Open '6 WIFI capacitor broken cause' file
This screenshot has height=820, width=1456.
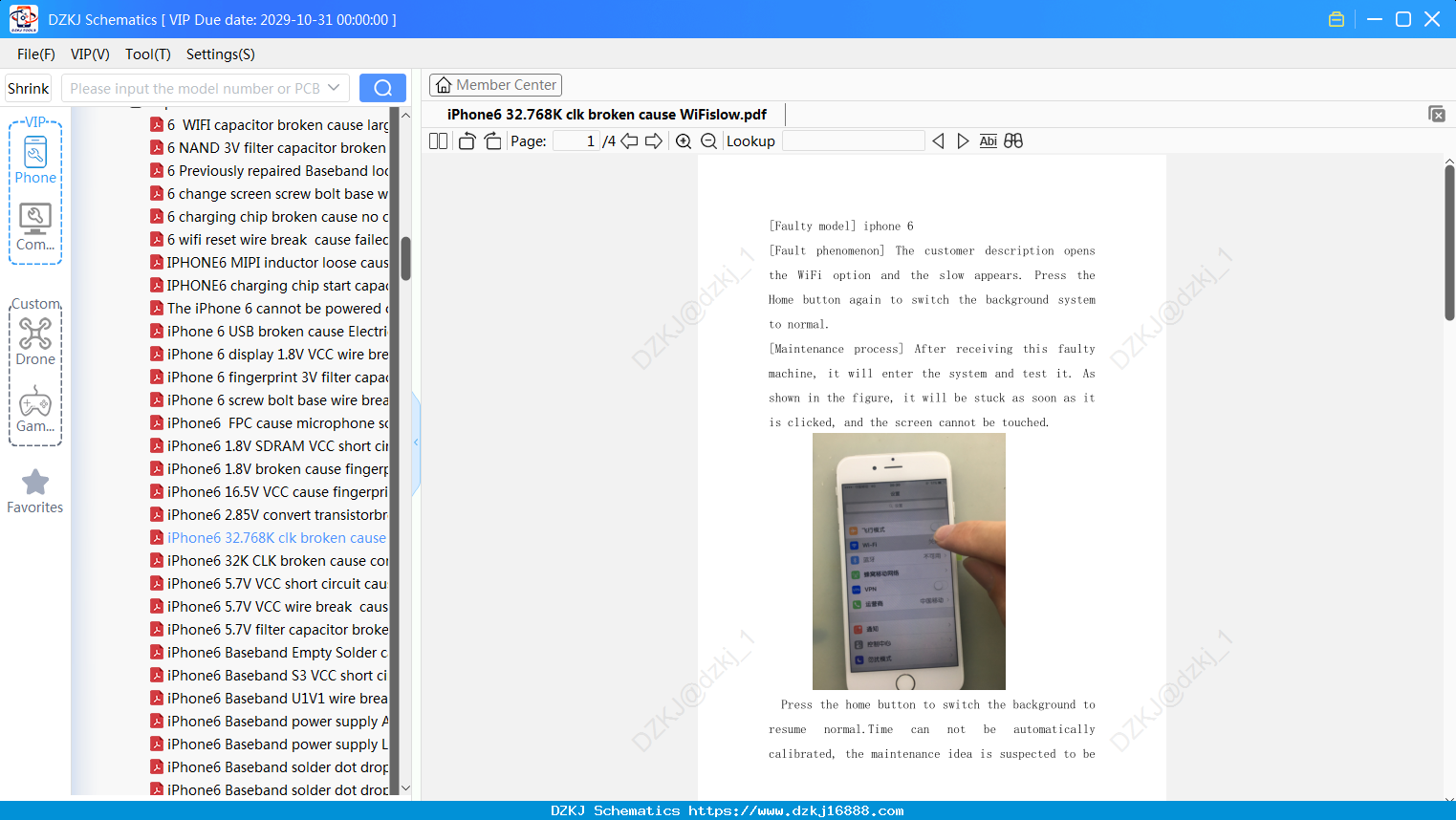click(x=270, y=125)
